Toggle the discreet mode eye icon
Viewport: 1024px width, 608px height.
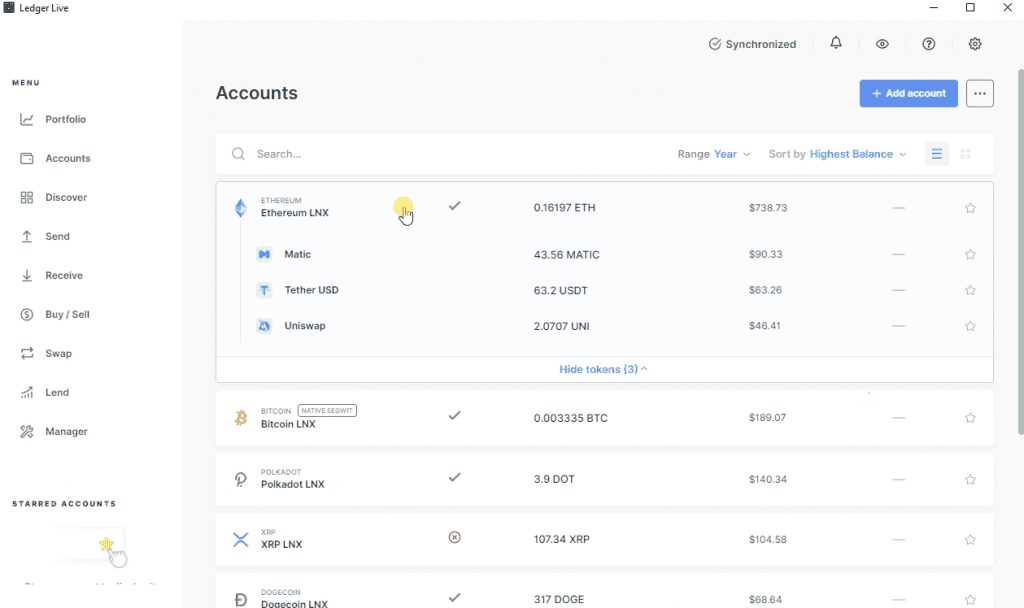[x=882, y=44]
